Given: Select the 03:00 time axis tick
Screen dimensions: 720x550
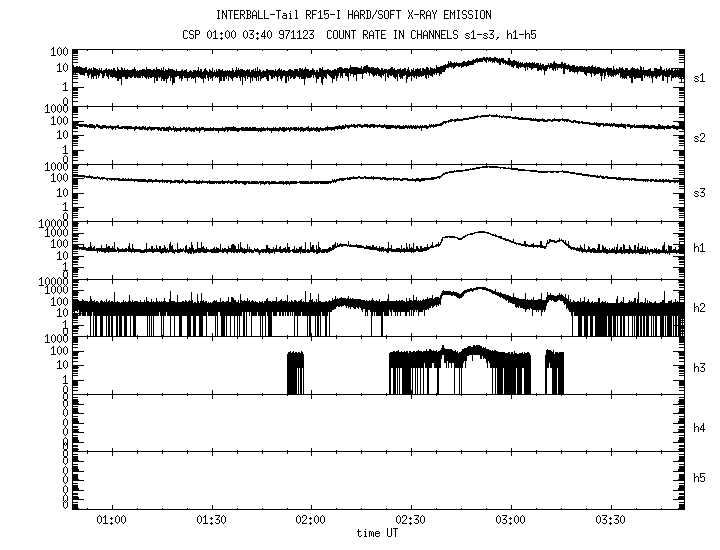Looking at the screenshot, I should tap(511, 520).
